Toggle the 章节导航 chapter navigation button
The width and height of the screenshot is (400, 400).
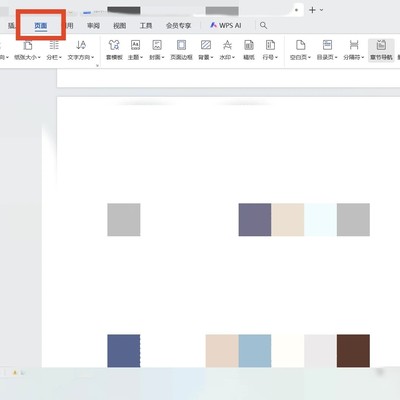point(381,50)
